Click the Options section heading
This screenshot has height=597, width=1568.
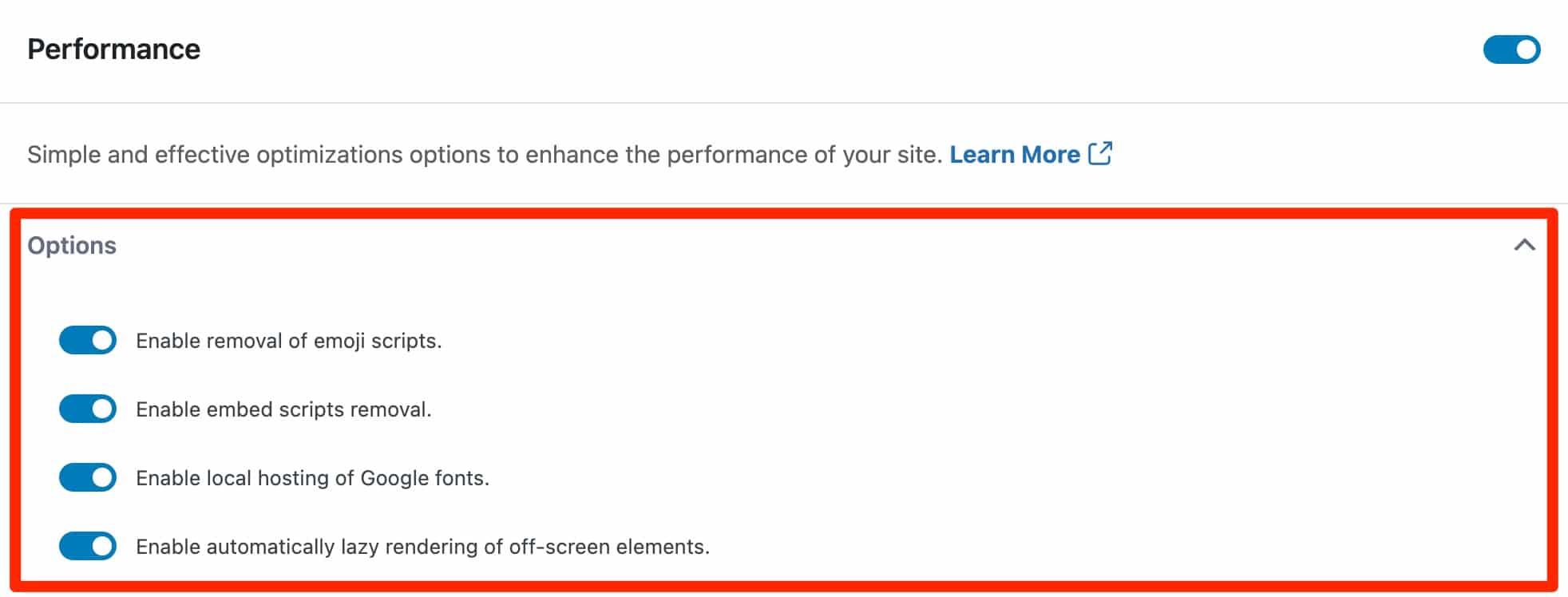(x=72, y=245)
